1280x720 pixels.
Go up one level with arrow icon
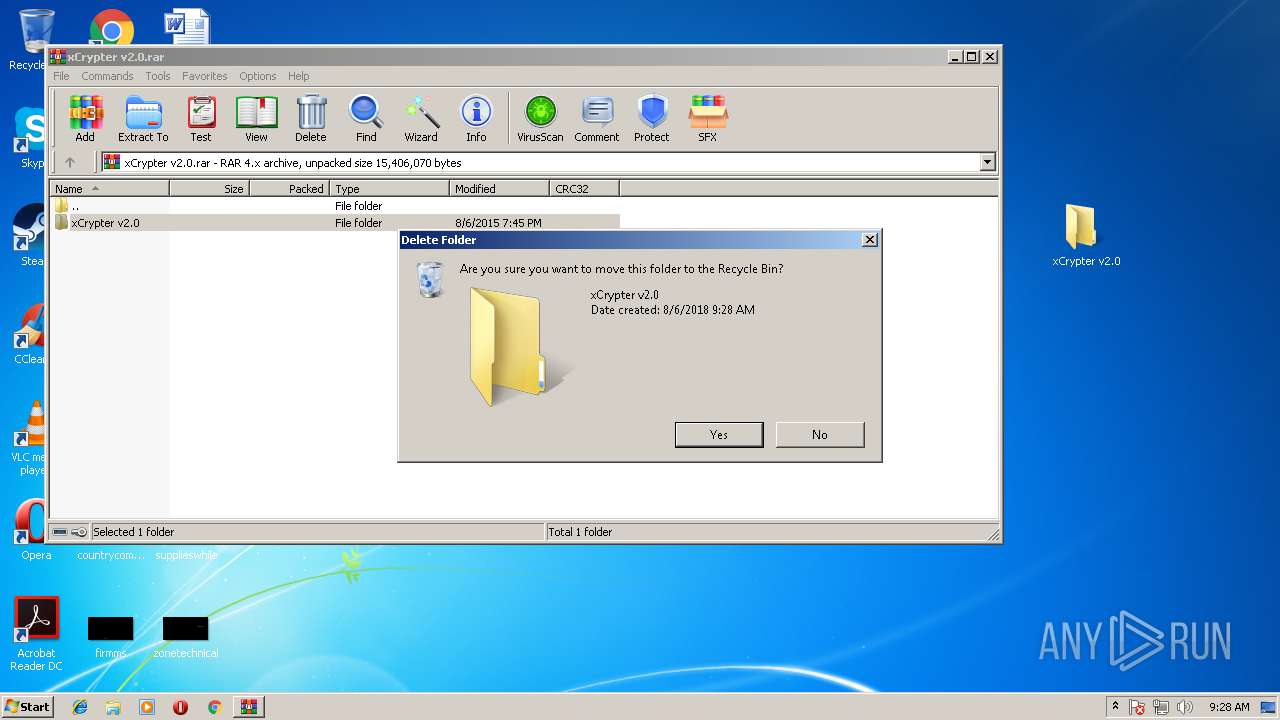tap(70, 162)
